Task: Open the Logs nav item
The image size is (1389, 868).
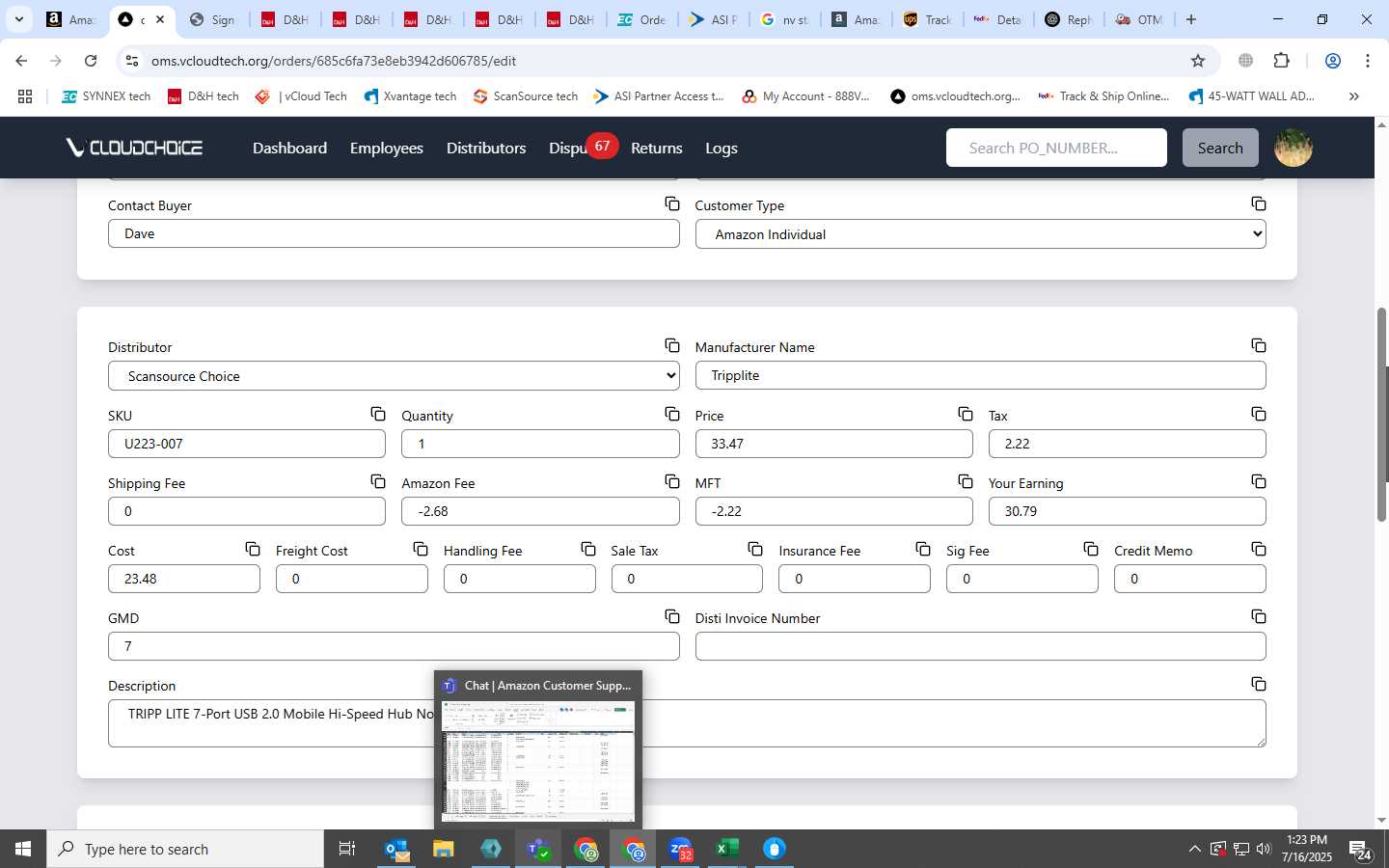Action: tap(722, 148)
